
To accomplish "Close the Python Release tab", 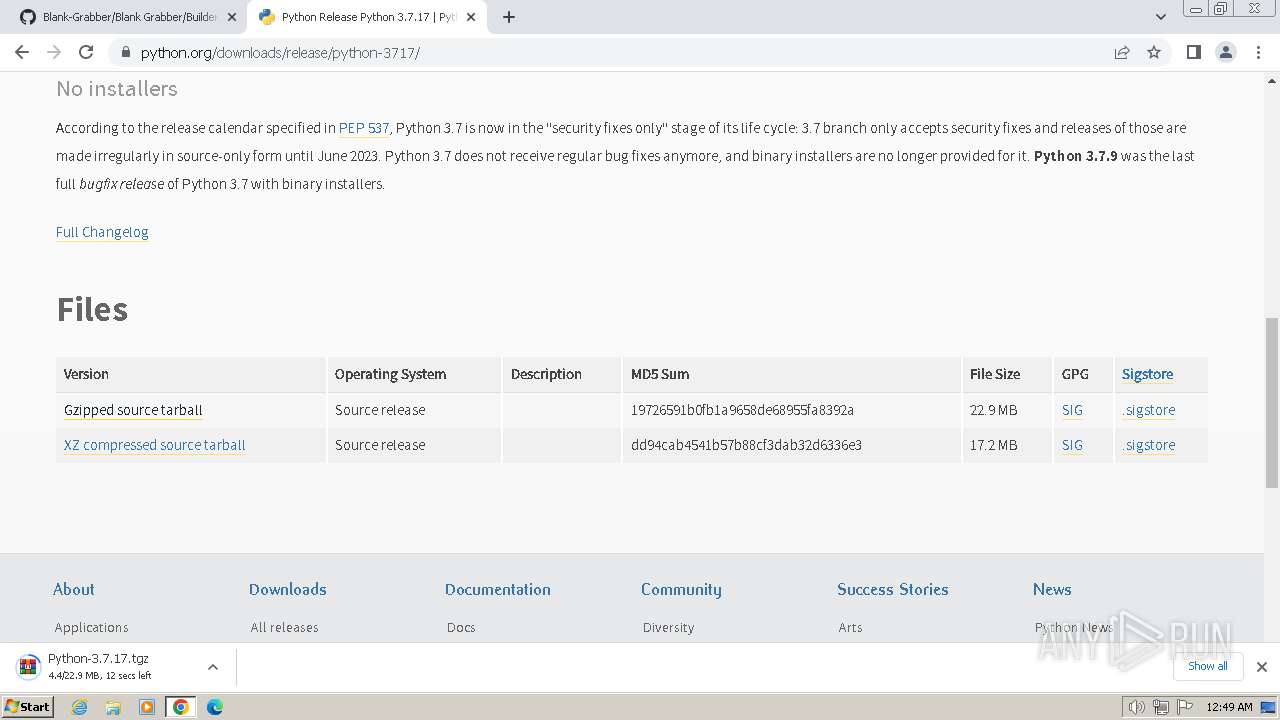I will pyautogui.click(x=471, y=17).
